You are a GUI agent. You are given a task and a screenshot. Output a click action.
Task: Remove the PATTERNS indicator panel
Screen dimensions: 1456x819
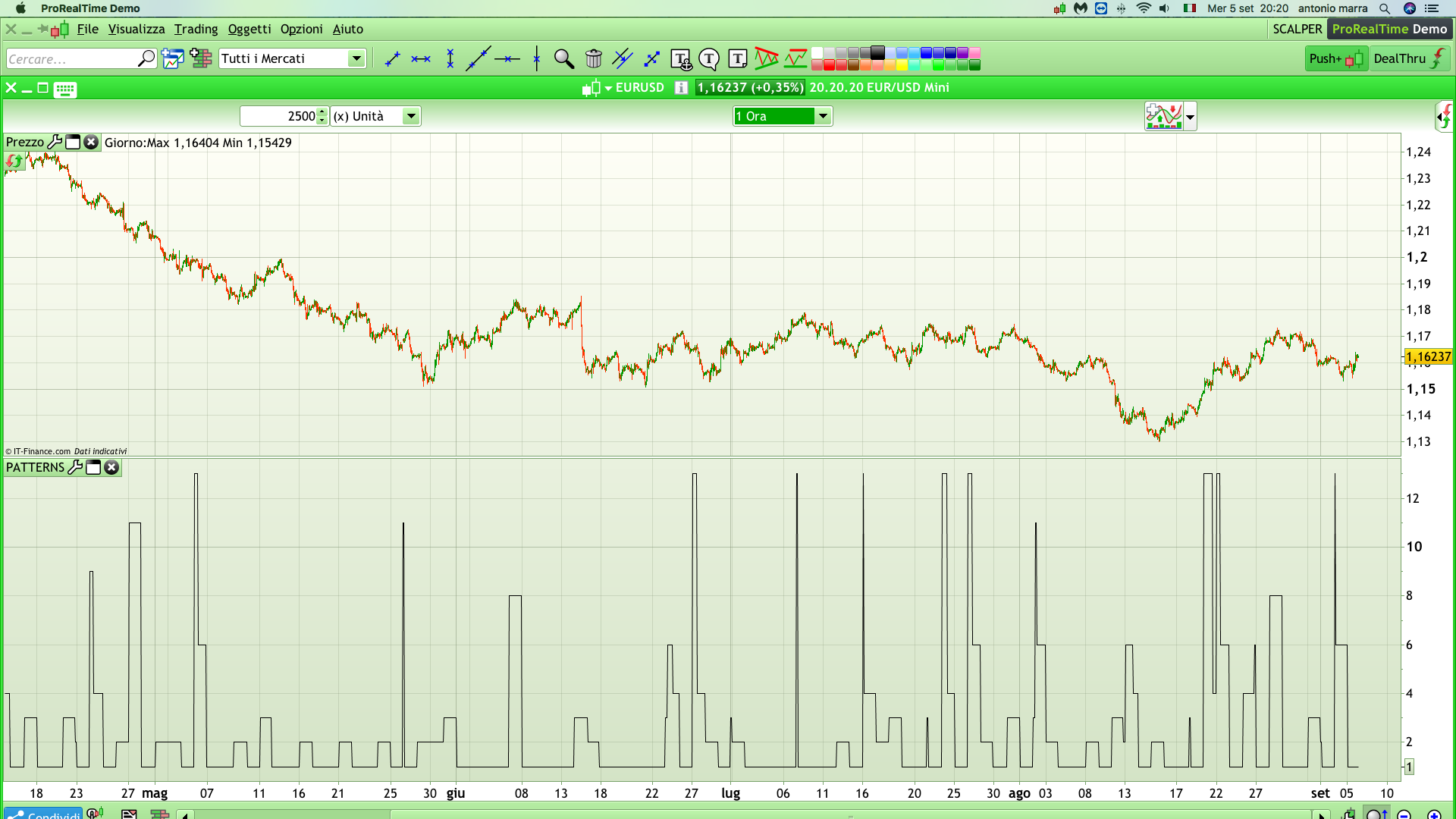tap(111, 467)
